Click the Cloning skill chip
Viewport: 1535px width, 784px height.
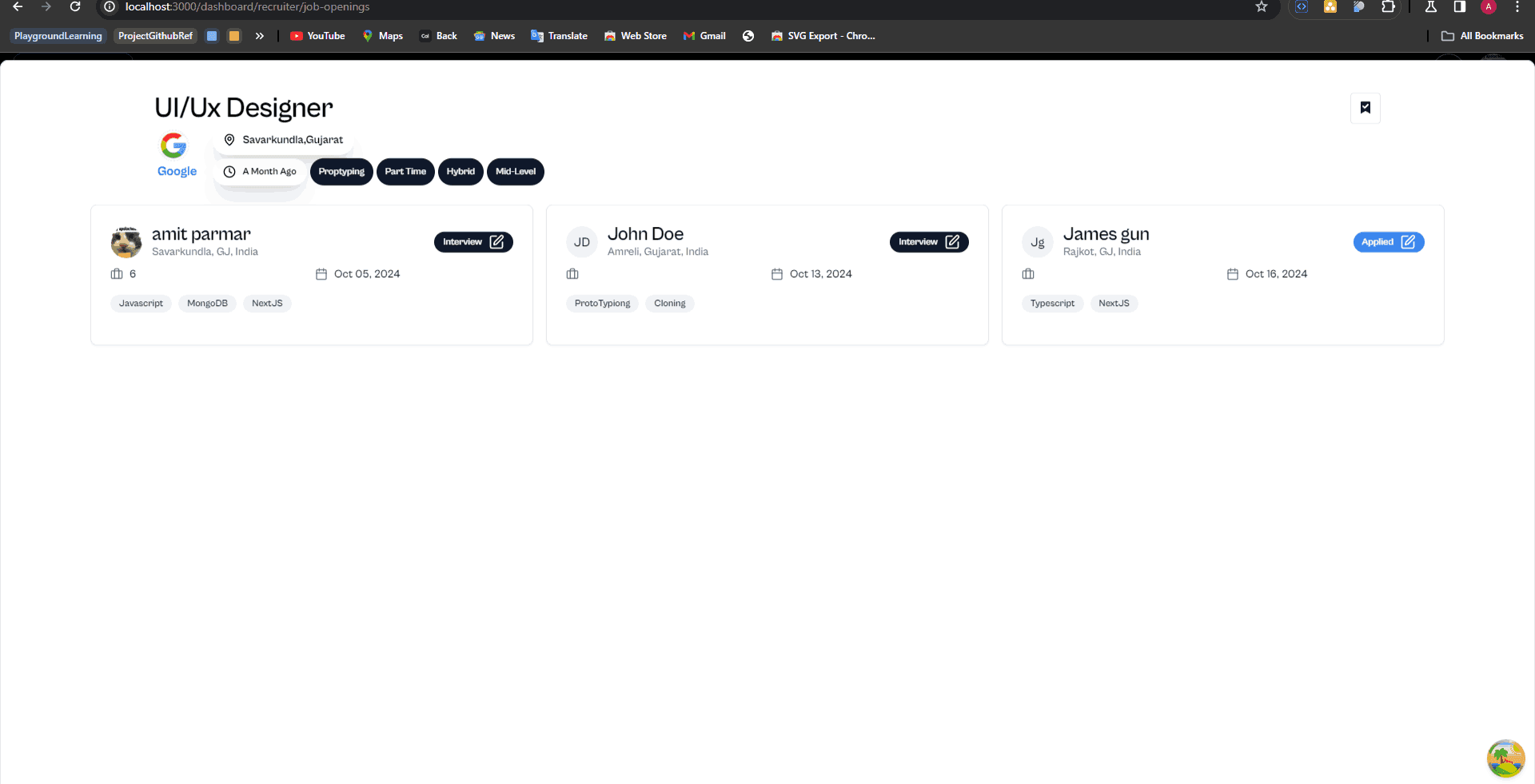pos(670,304)
